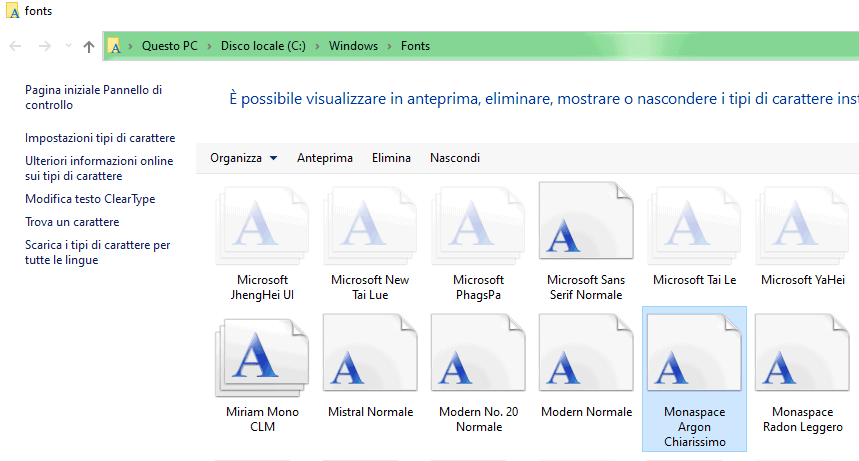
Task: Click the Miriam Mono CLM label text
Action: [x=262, y=419]
